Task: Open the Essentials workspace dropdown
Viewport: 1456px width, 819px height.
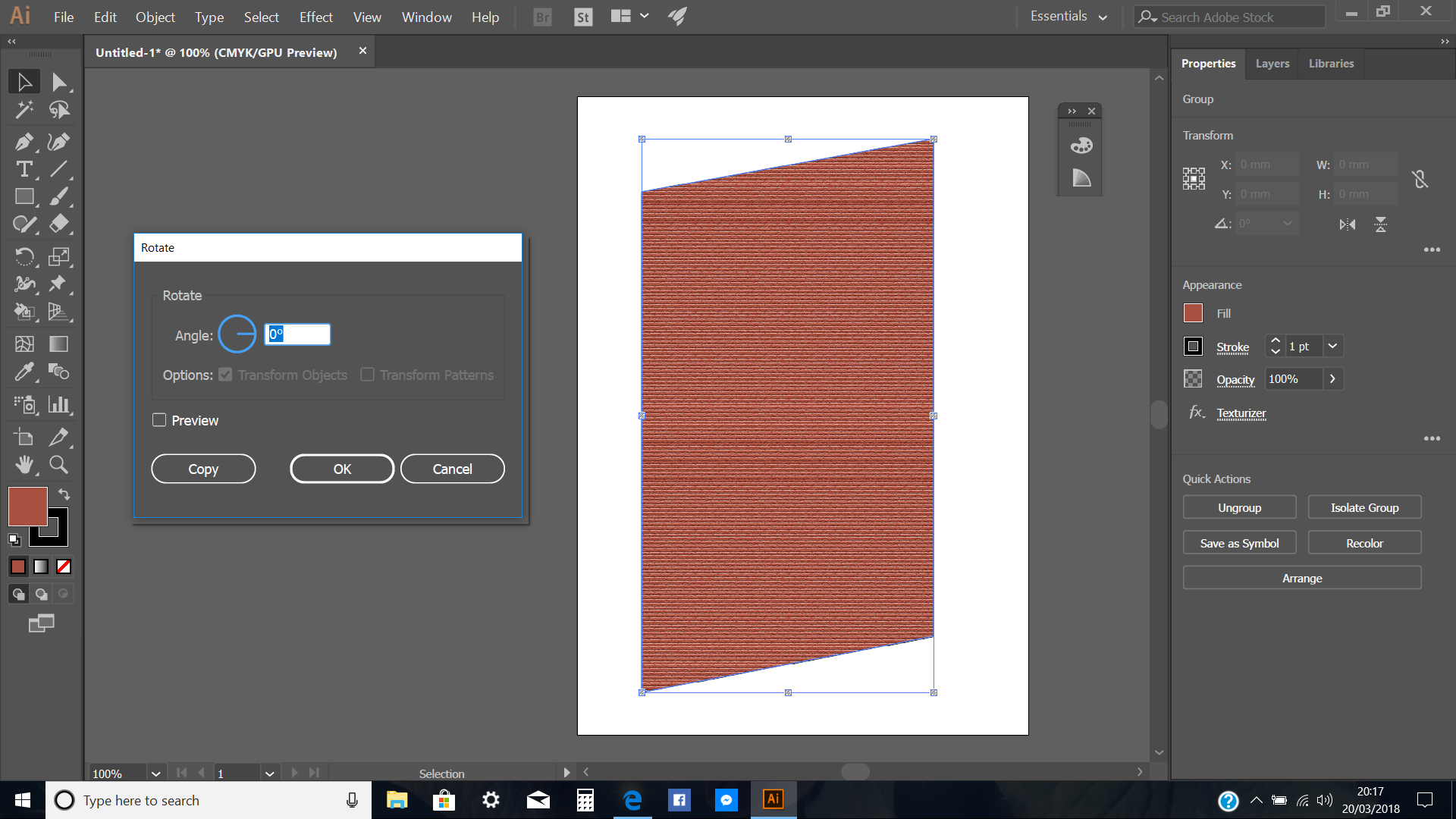Action: point(1068,16)
